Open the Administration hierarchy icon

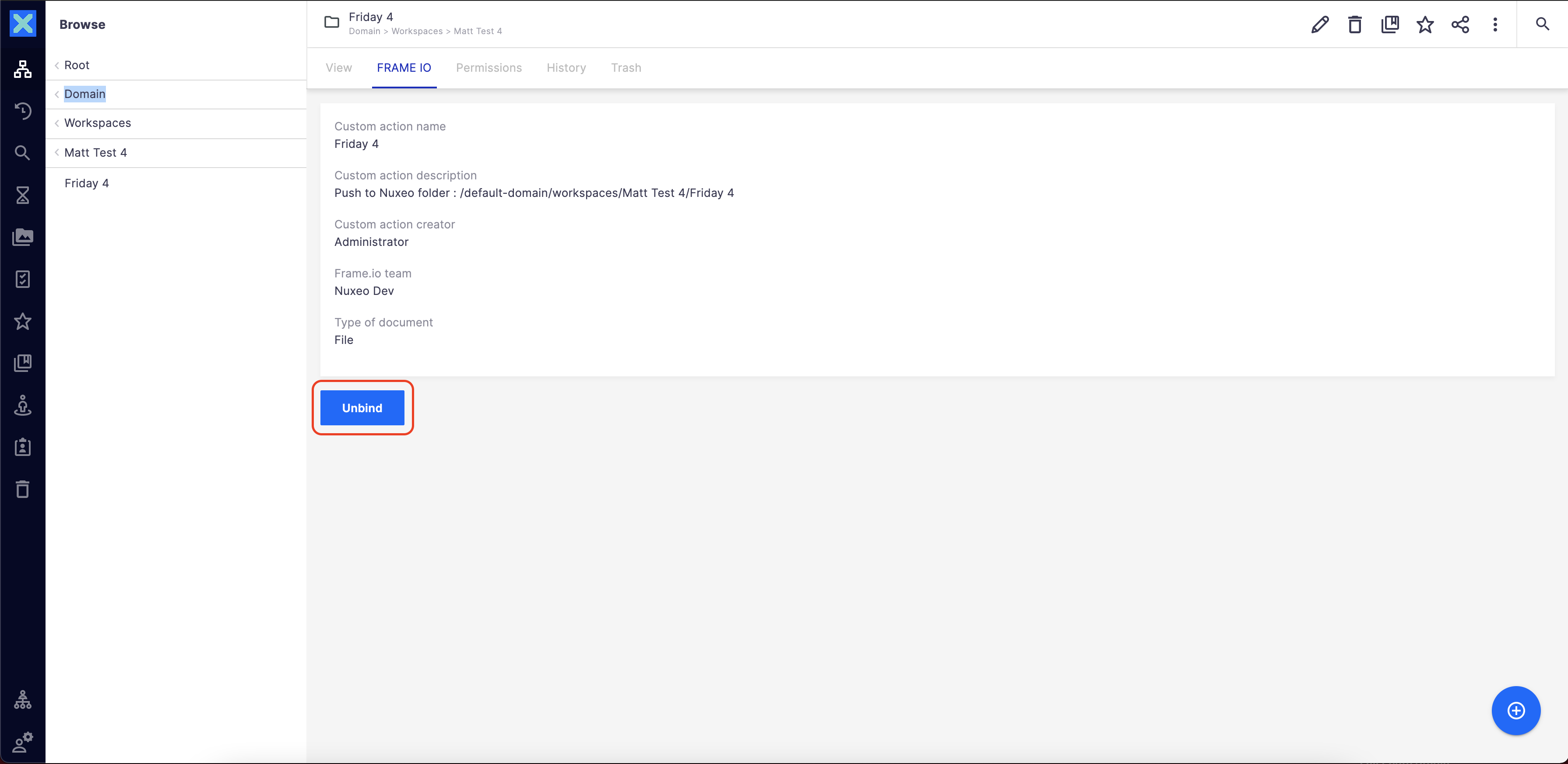(22, 700)
